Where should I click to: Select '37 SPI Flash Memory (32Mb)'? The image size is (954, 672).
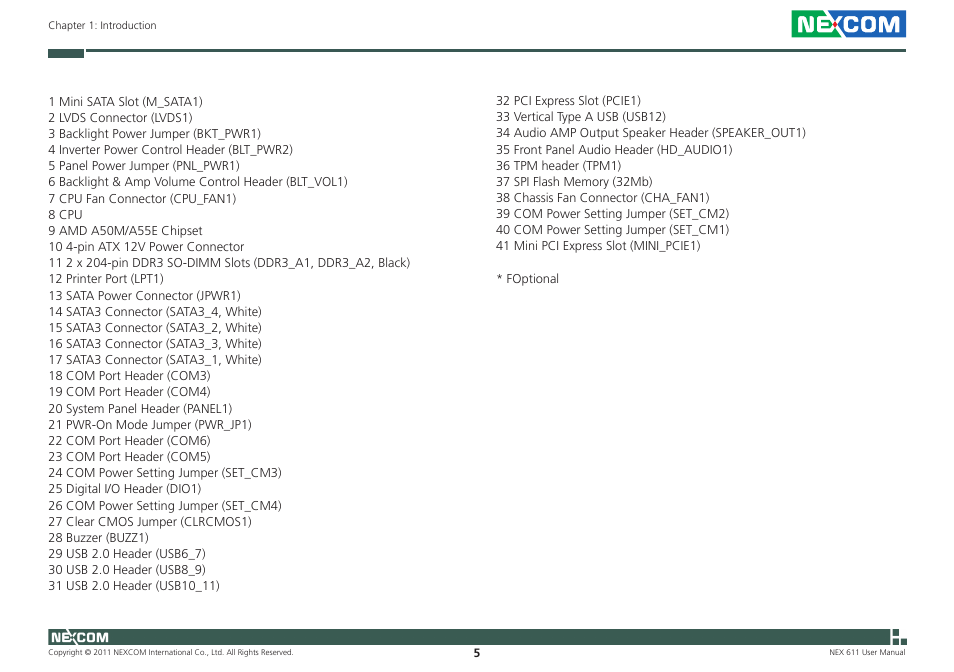574,182
